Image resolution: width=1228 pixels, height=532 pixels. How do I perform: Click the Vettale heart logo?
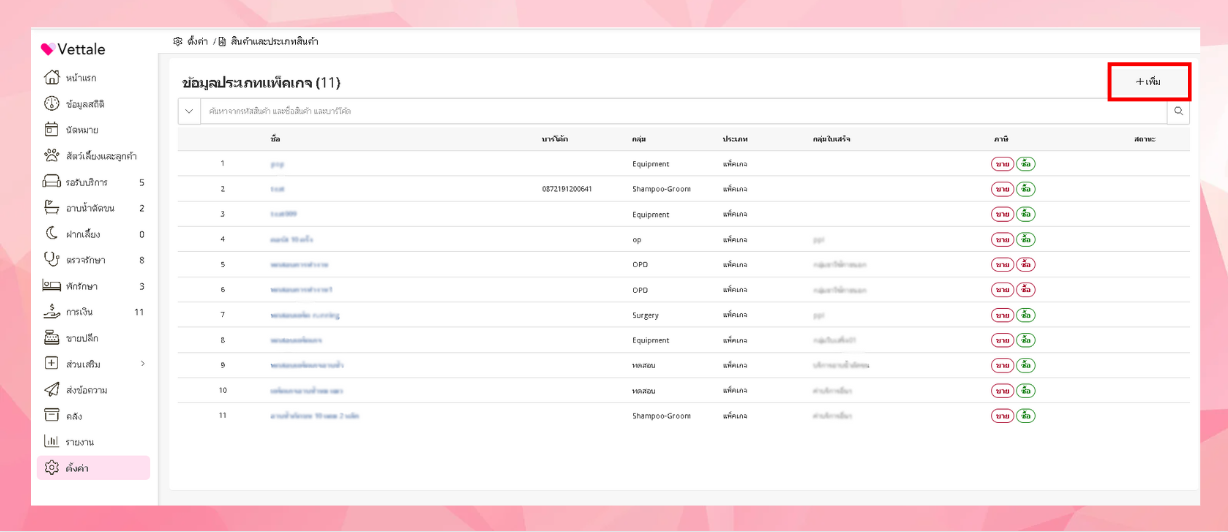click(47, 49)
